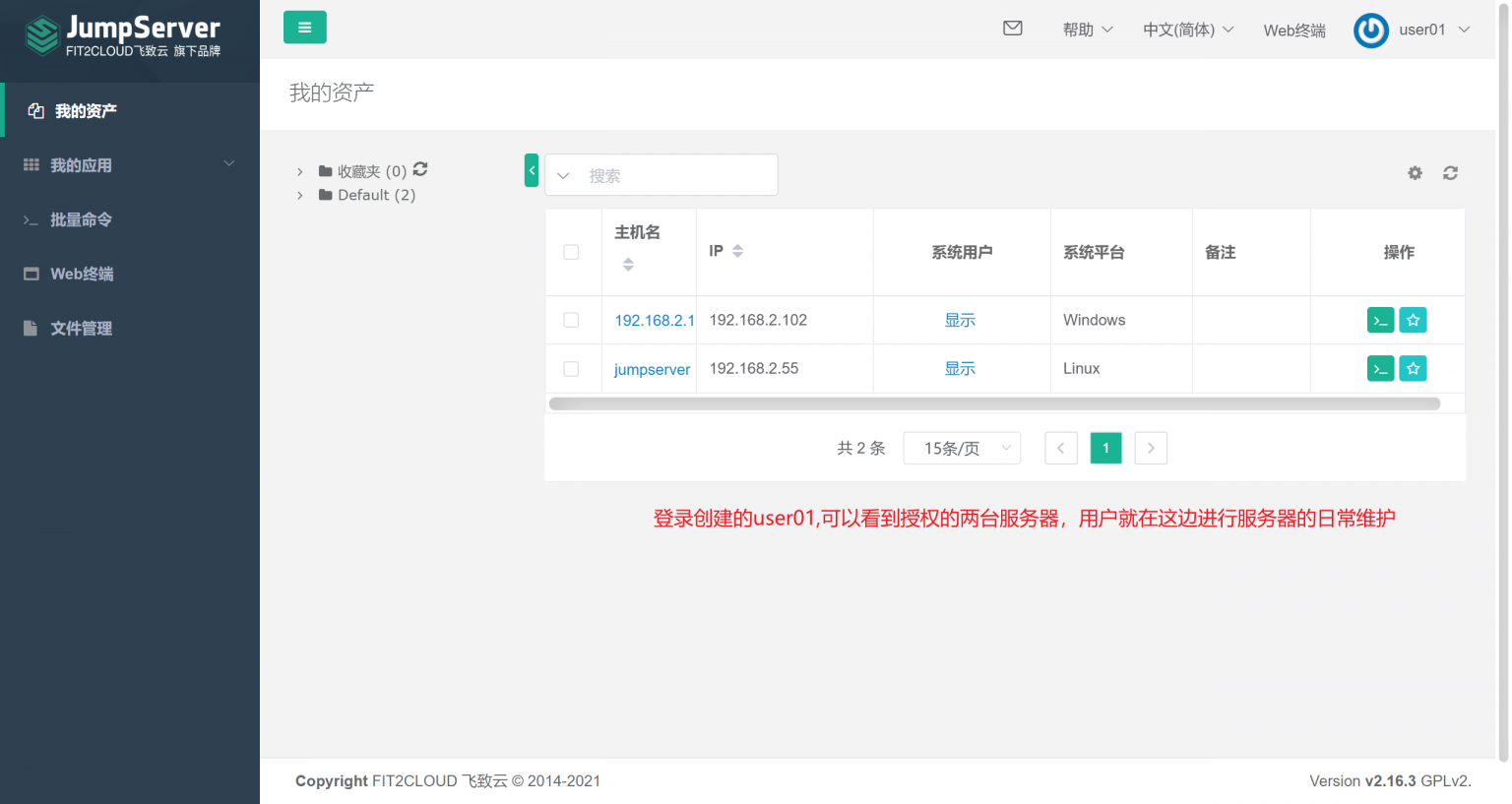1512x804 pixels.
Task: Click the table horizontal scrollbar
Action: [994, 403]
